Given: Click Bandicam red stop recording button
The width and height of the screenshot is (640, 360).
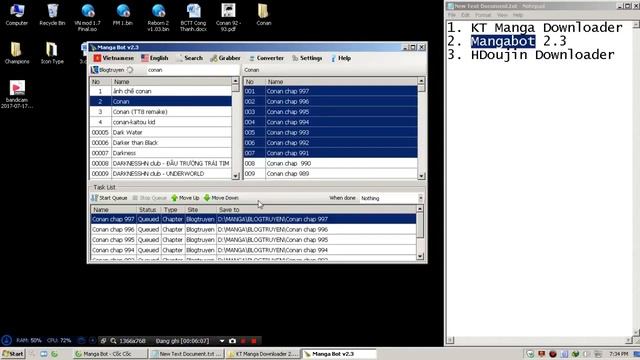Looking at the screenshot, I should (x=254, y=341).
